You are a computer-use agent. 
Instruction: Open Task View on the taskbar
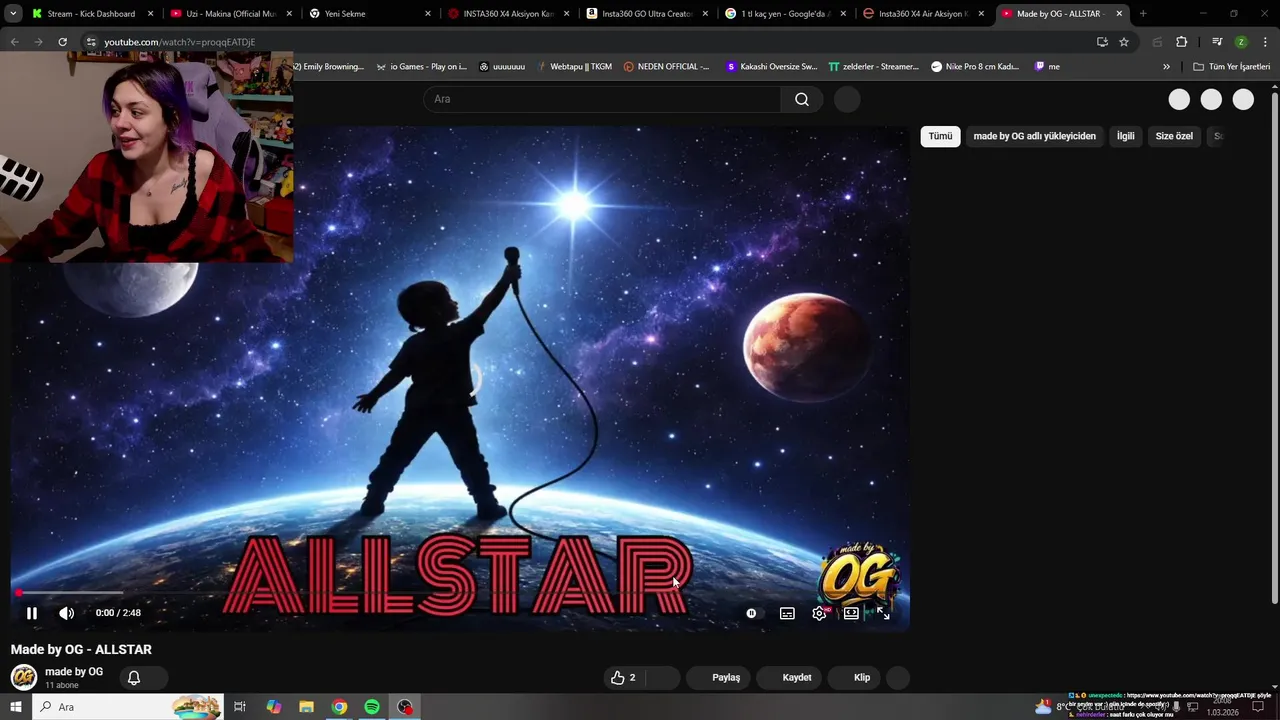click(x=240, y=707)
